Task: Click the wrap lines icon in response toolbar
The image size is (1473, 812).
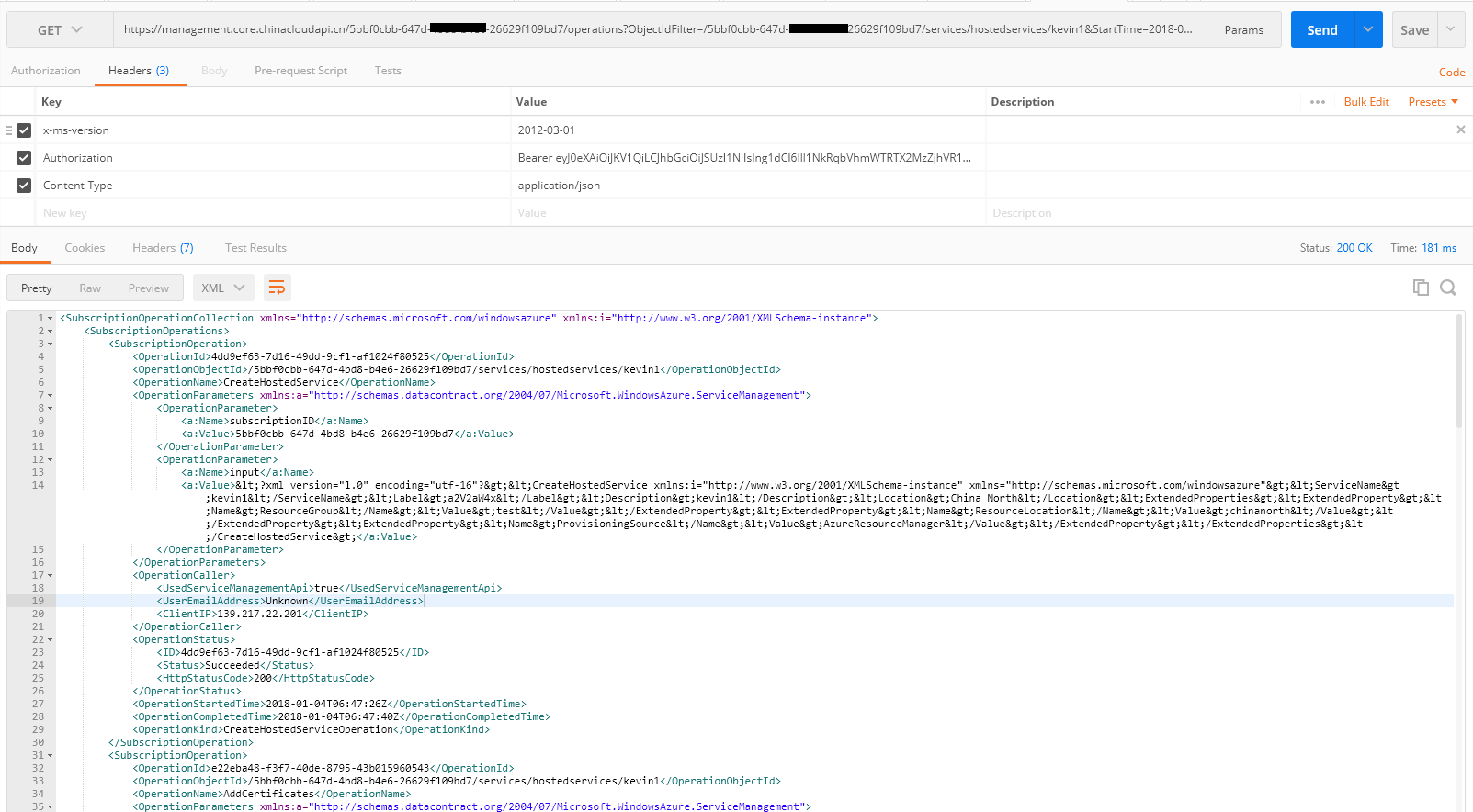Action: point(277,288)
